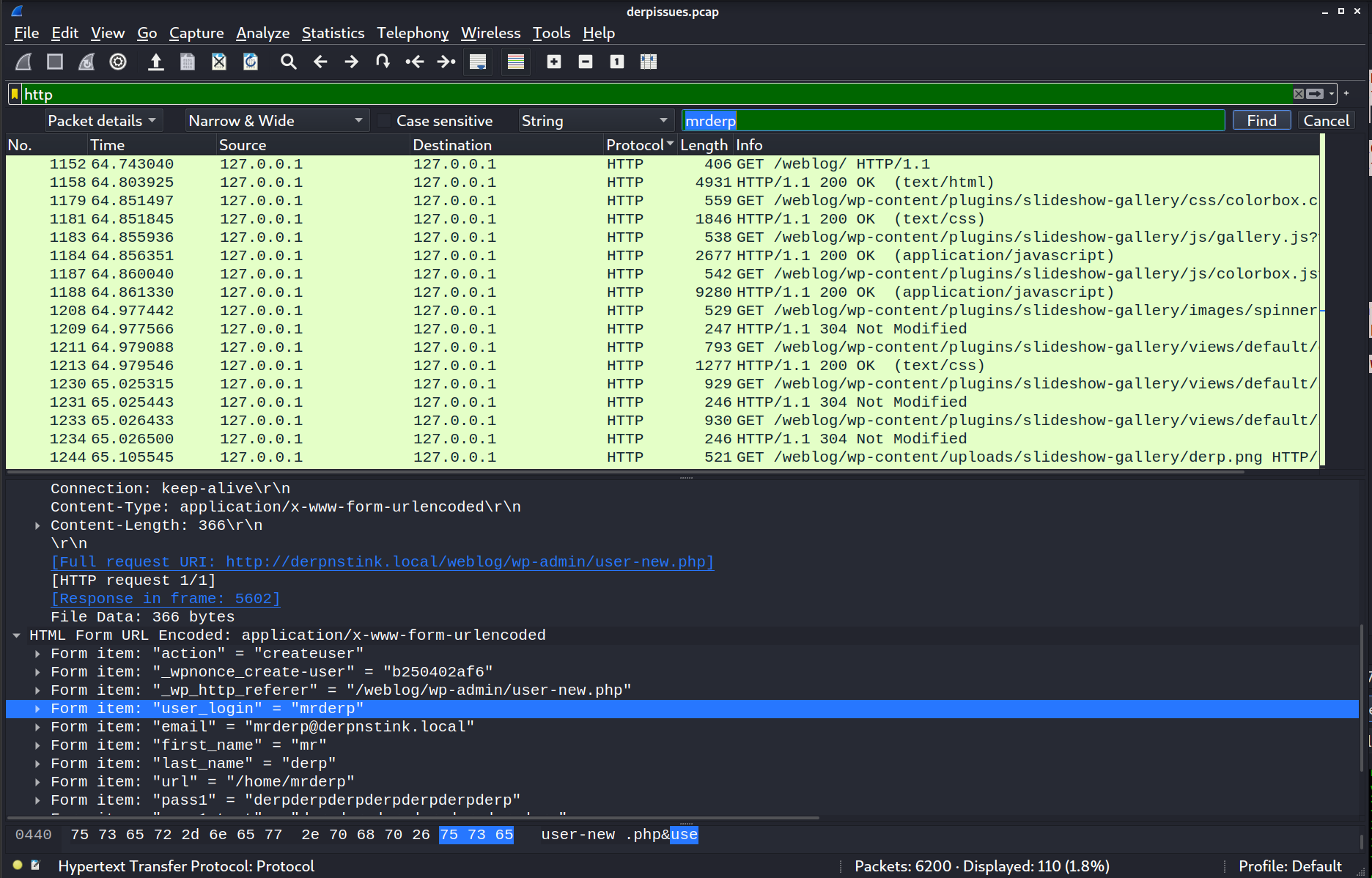The width and height of the screenshot is (1372, 878).
Task: Click packet details horizontal scrollbar
Action: pos(413,817)
